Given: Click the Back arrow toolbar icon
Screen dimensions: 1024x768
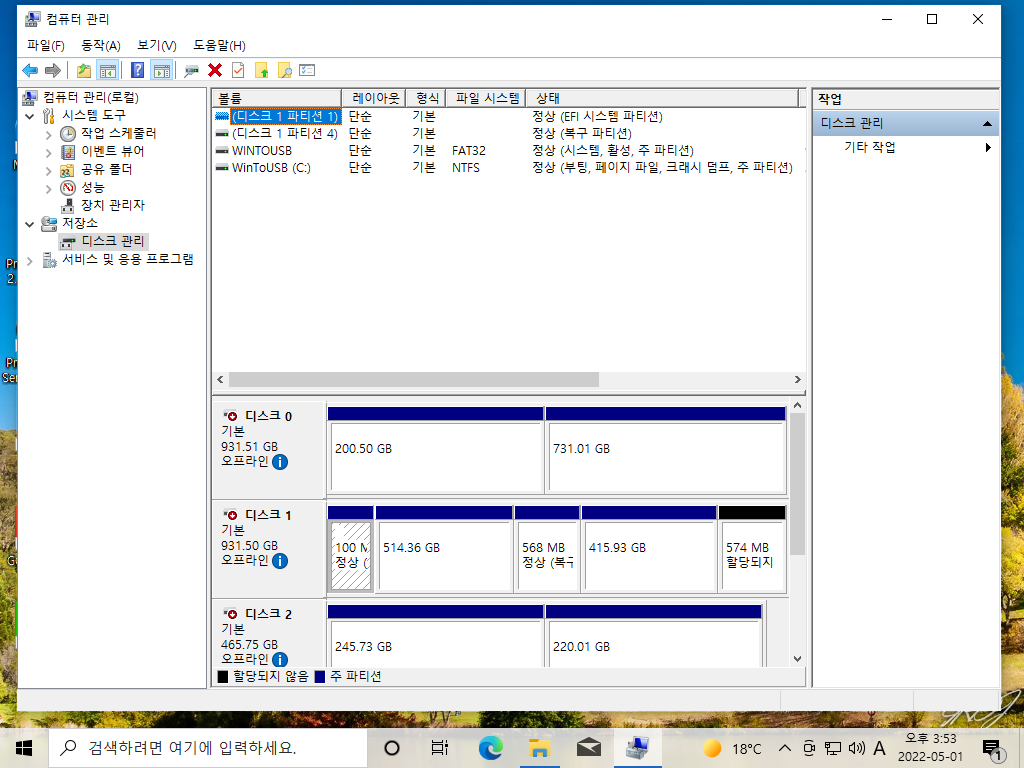Looking at the screenshot, I should tap(30, 71).
